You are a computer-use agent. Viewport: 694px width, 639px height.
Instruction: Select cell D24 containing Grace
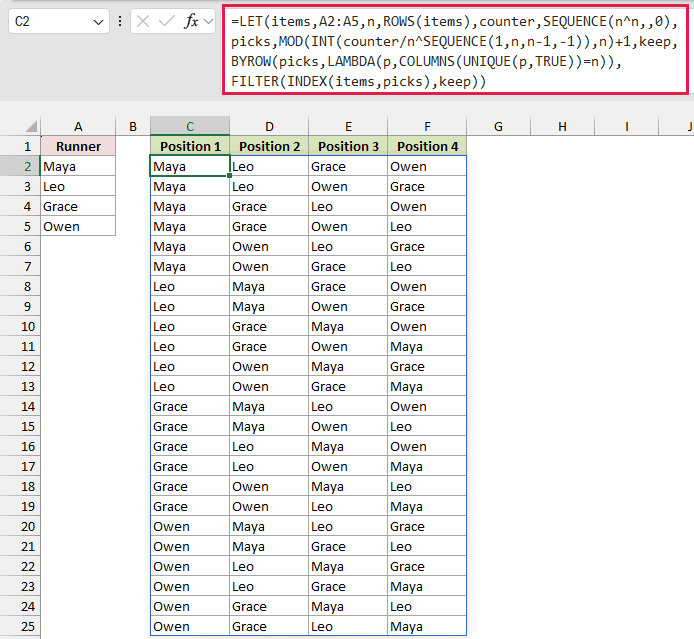(269, 606)
